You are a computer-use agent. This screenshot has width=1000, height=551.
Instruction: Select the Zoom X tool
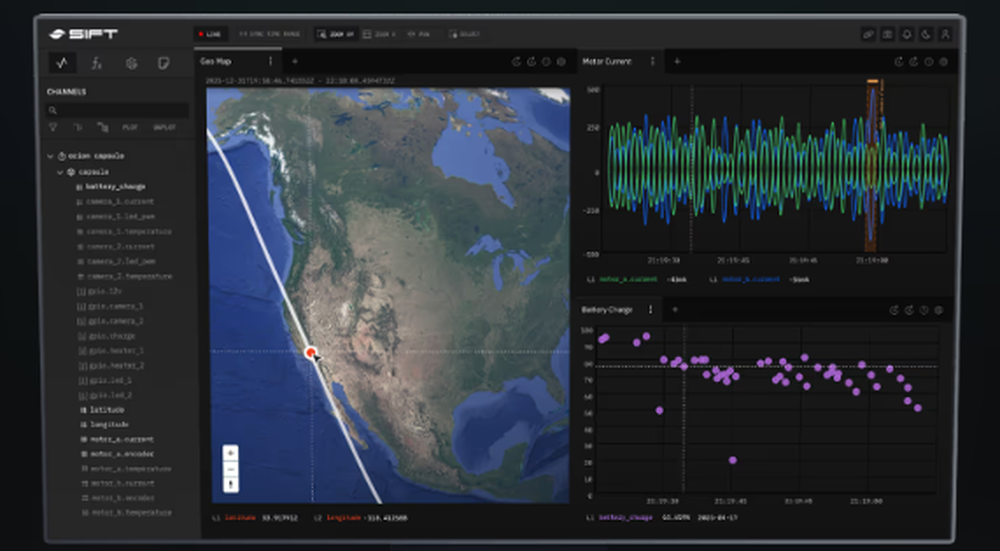379,34
